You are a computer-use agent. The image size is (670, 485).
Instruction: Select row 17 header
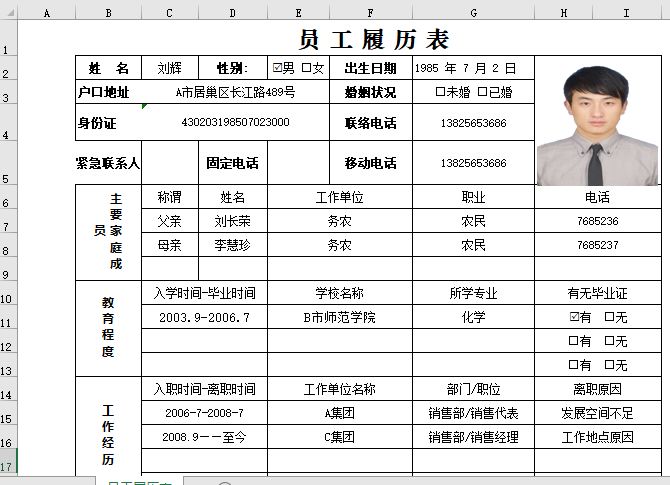(8, 467)
